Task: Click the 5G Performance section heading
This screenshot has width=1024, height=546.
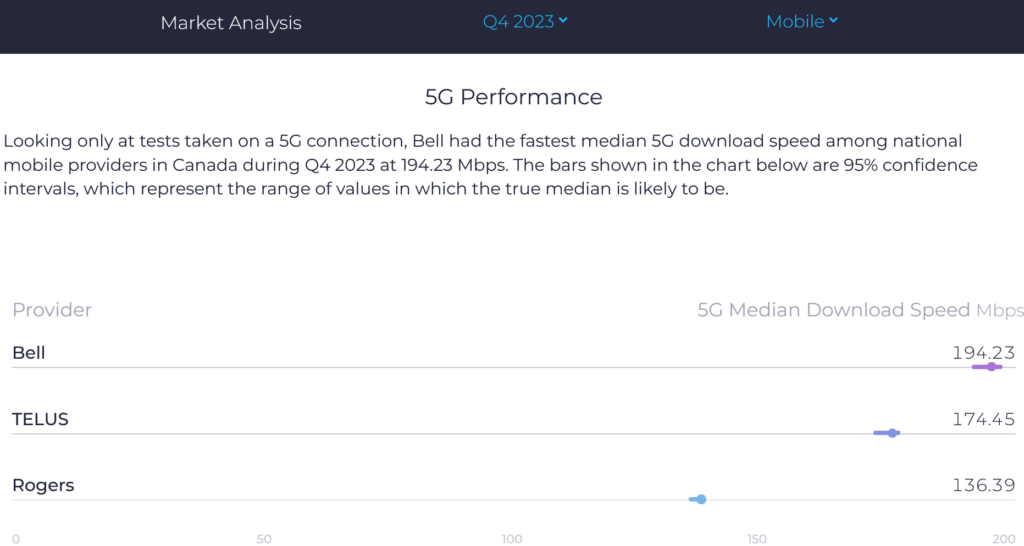Action: 513,97
